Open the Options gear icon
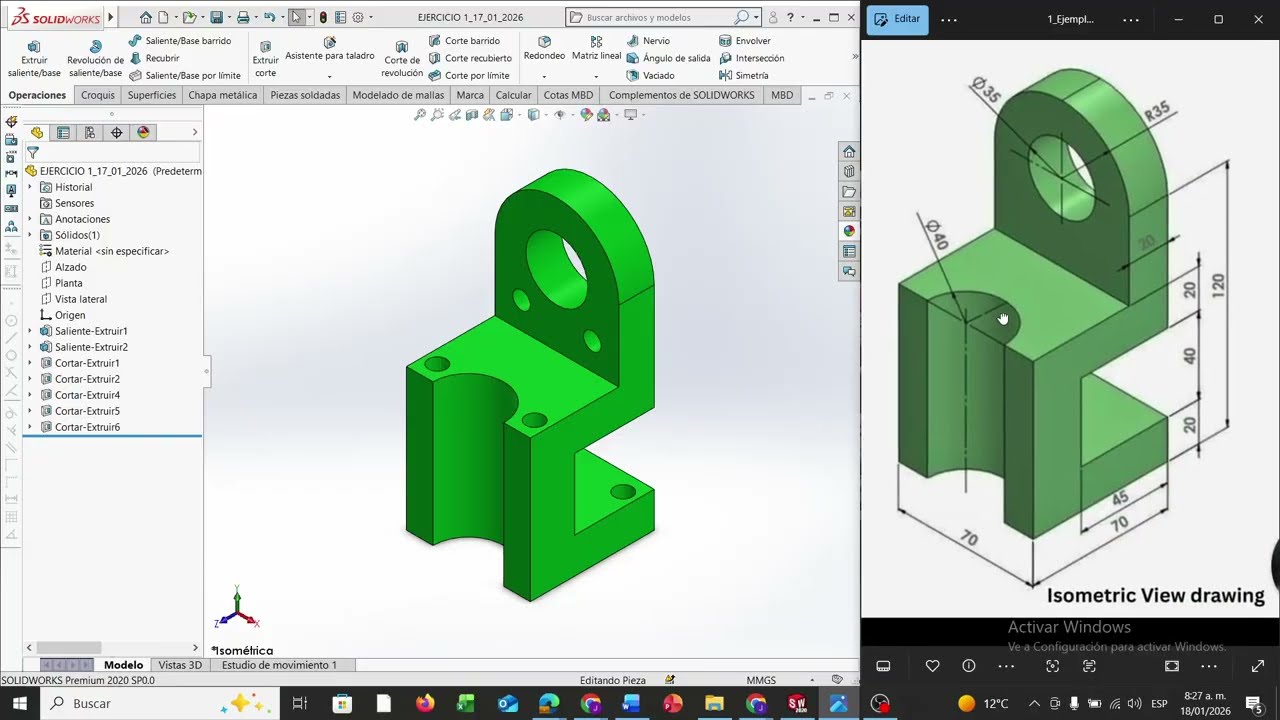Viewport: 1280px width, 720px height. pos(358,17)
